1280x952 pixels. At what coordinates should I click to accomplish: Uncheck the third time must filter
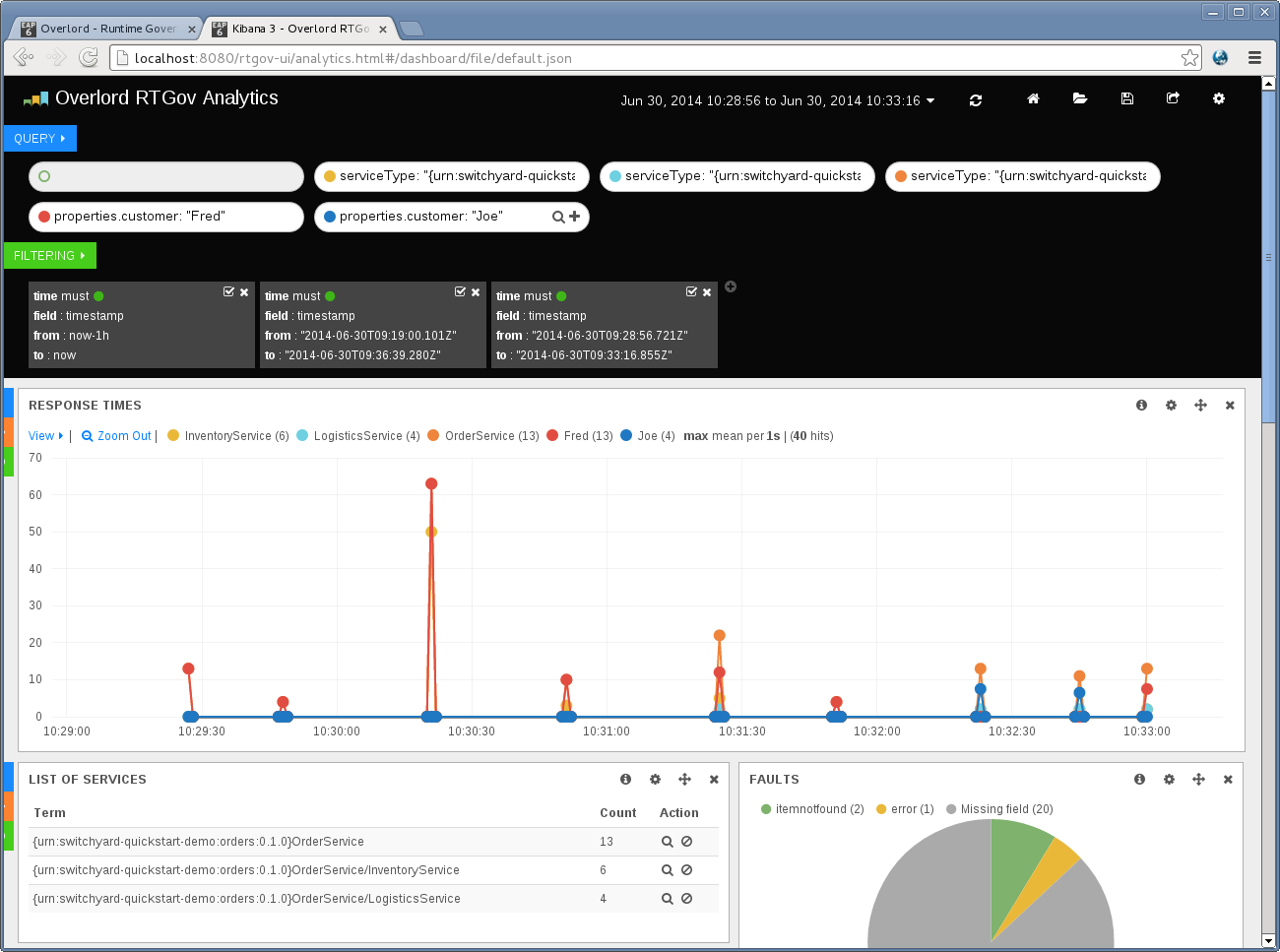tap(690, 291)
